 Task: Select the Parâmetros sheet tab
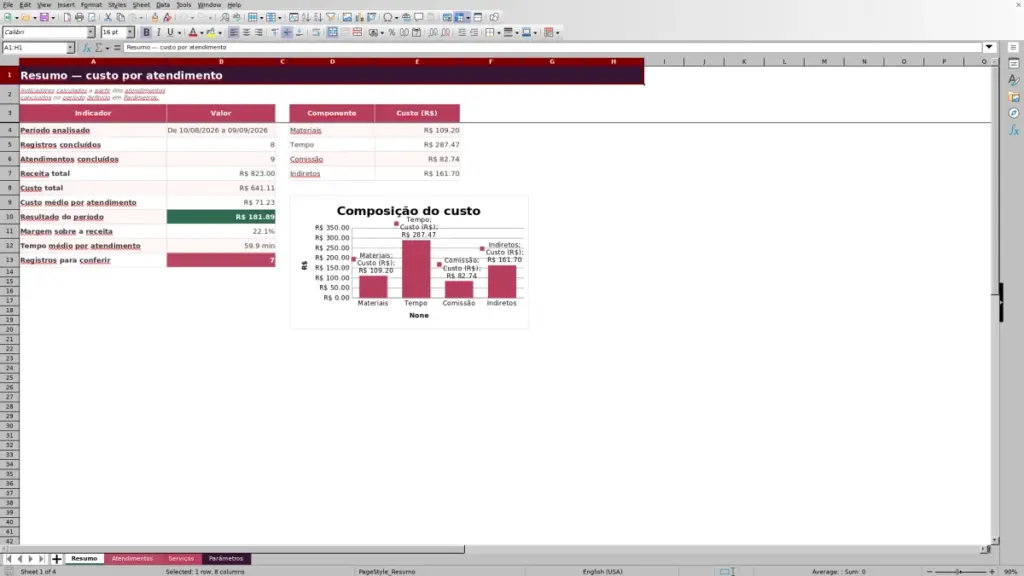[x=226, y=559]
